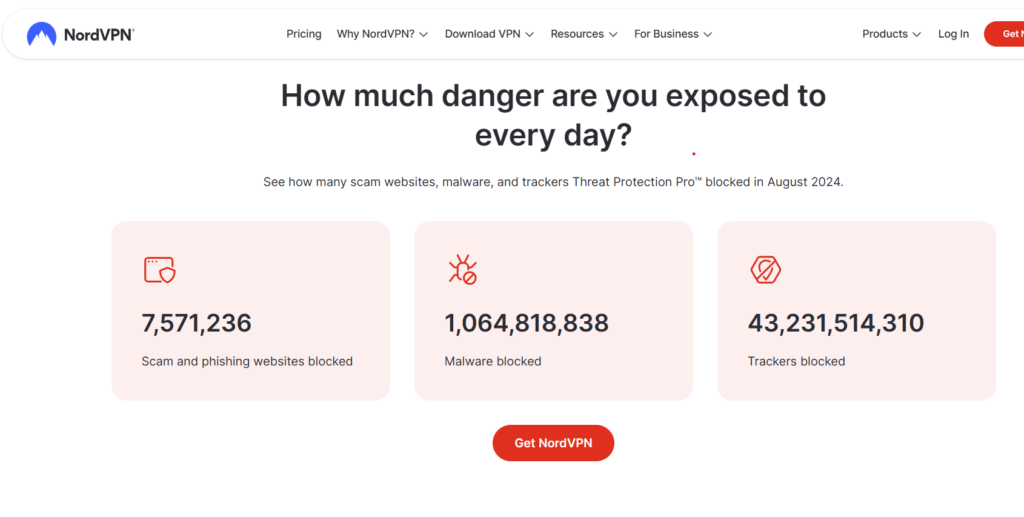This screenshot has height=517, width=1024.
Task: Click the trackers blocked hexagon icon
Action: [x=765, y=270]
